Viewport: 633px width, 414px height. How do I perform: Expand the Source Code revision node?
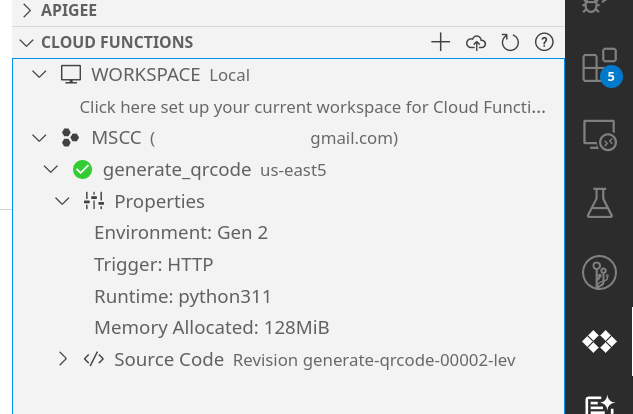pyautogui.click(x=63, y=359)
